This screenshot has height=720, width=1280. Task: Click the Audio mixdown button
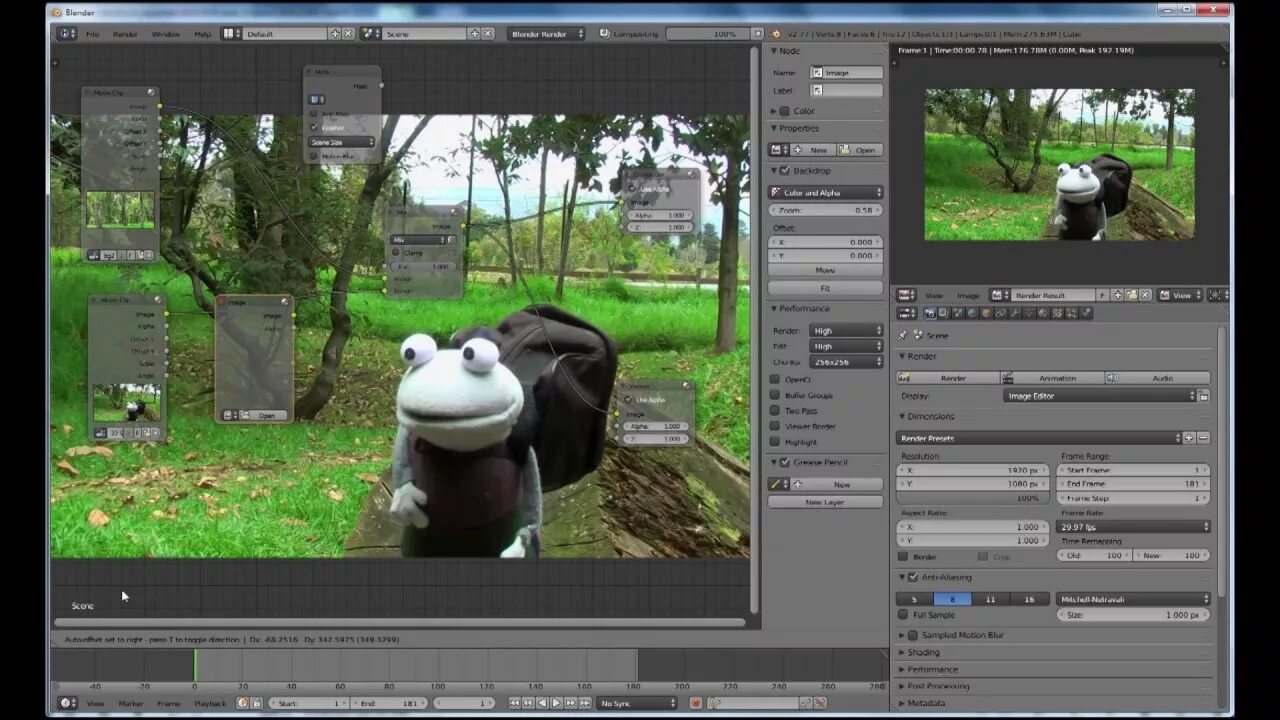[x=1157, y=378]
